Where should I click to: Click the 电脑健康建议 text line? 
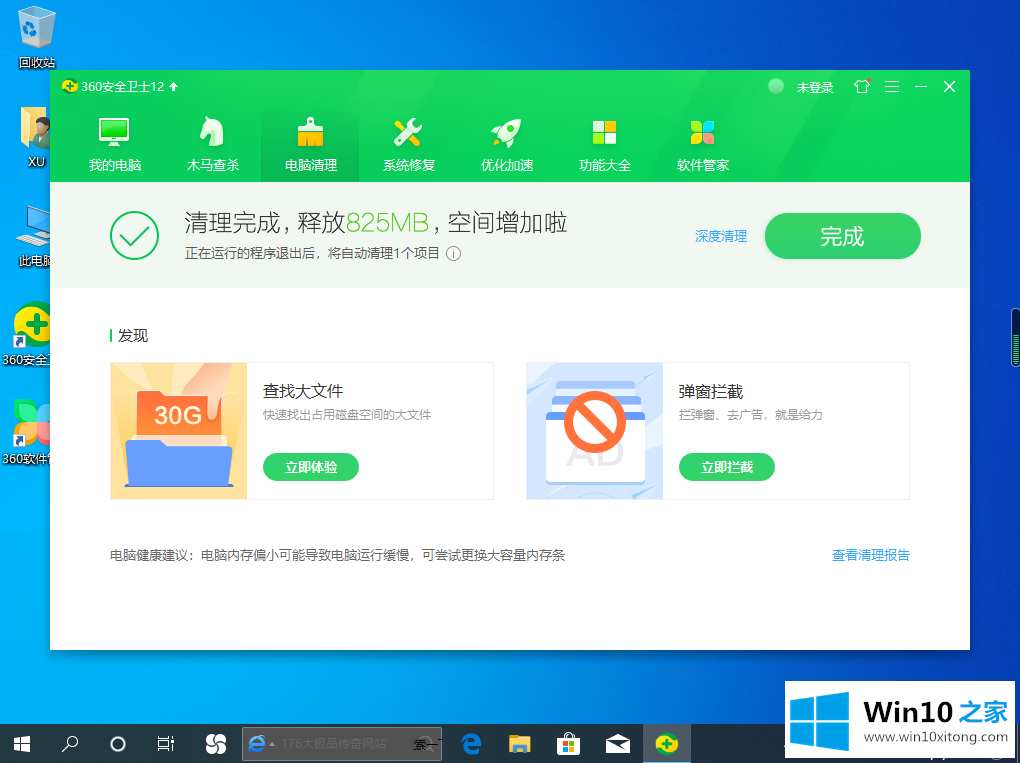pyautogui.click(x=337, y=555)
